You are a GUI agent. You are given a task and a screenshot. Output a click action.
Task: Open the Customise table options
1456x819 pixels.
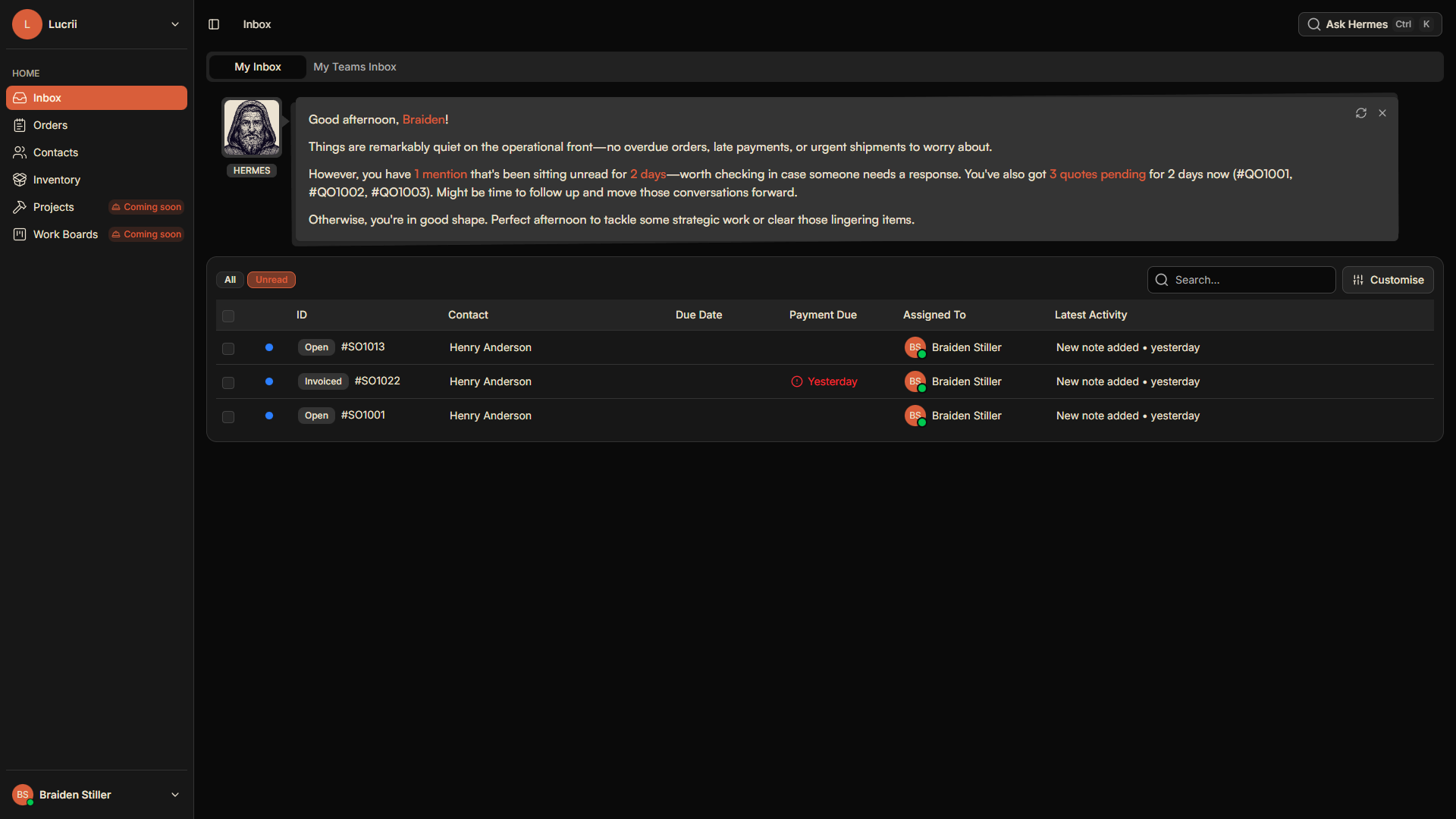1388,280
